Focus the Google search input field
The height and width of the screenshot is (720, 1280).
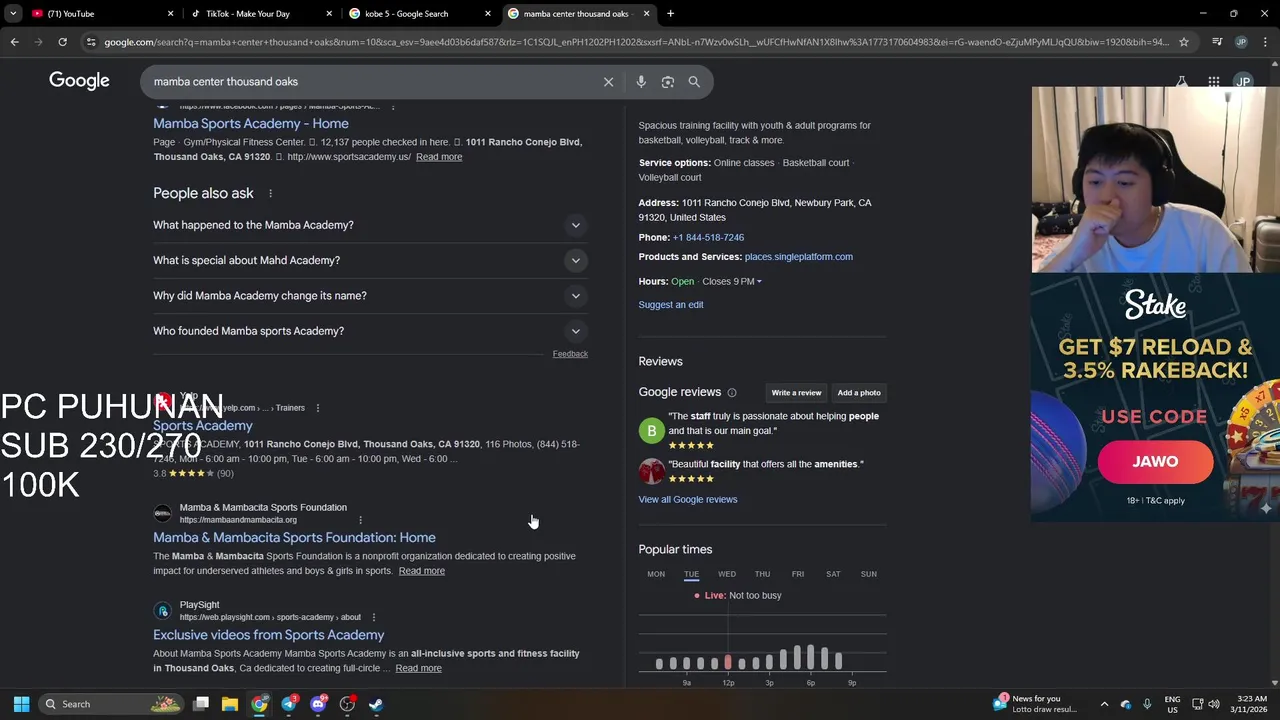[370, 82]
